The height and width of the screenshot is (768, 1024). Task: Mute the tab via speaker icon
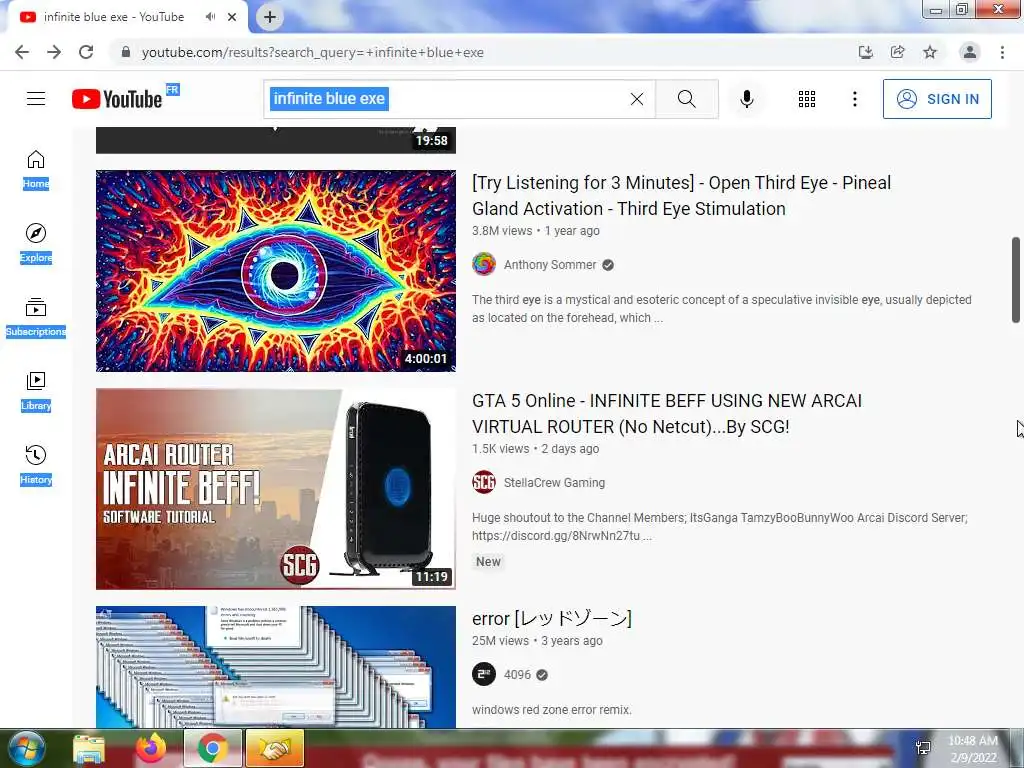click(x=210, y=17)
